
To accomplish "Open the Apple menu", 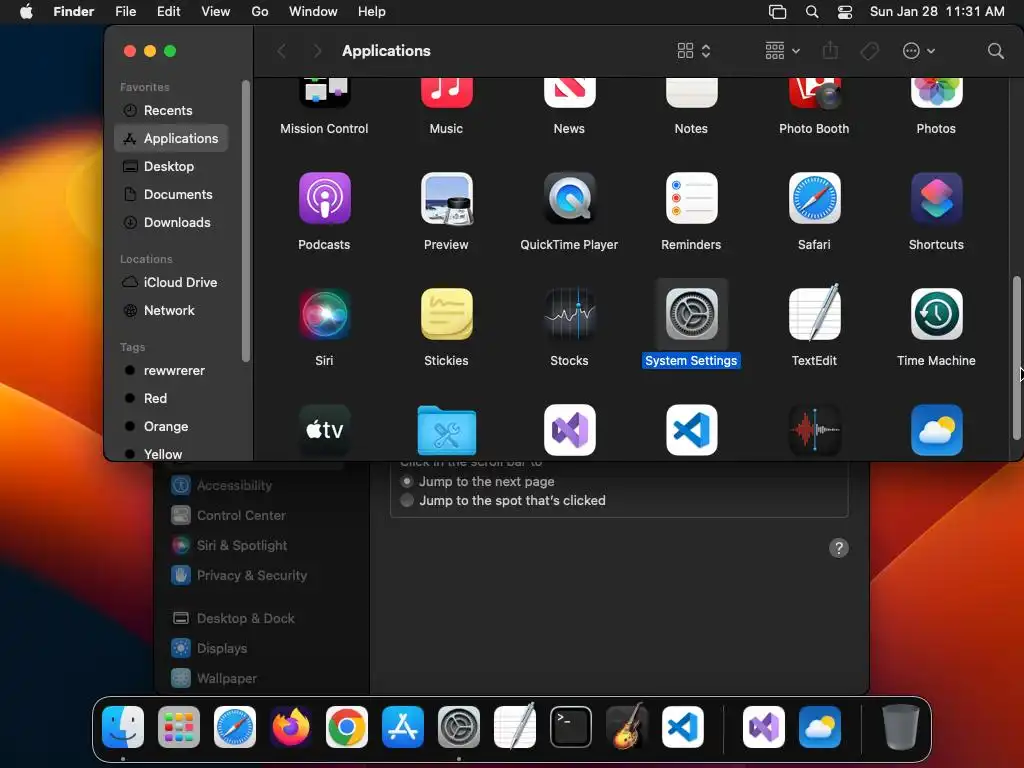I will pos(26,12).
